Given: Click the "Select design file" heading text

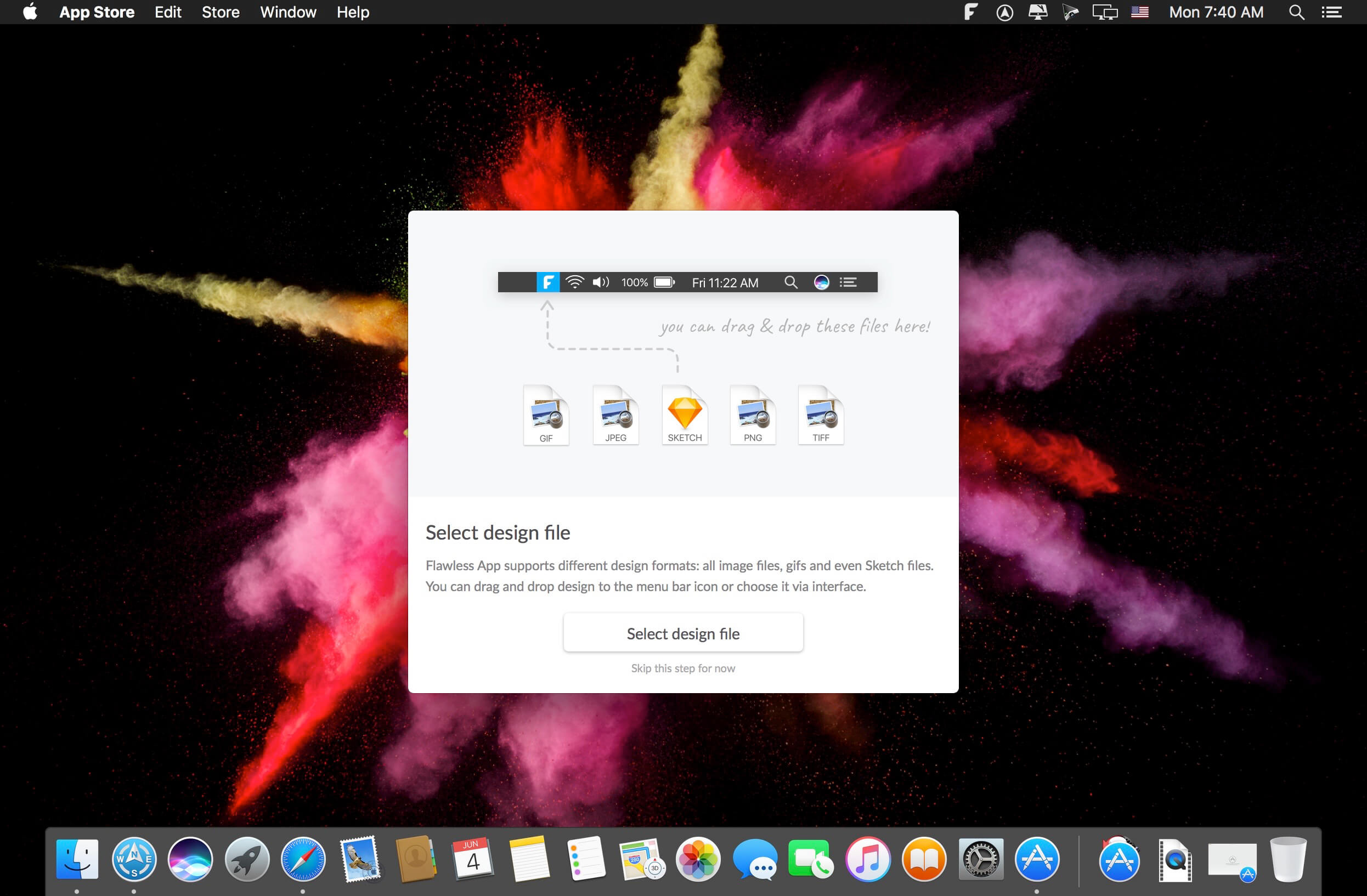Looking at the screenshot, I should point(498,532).
